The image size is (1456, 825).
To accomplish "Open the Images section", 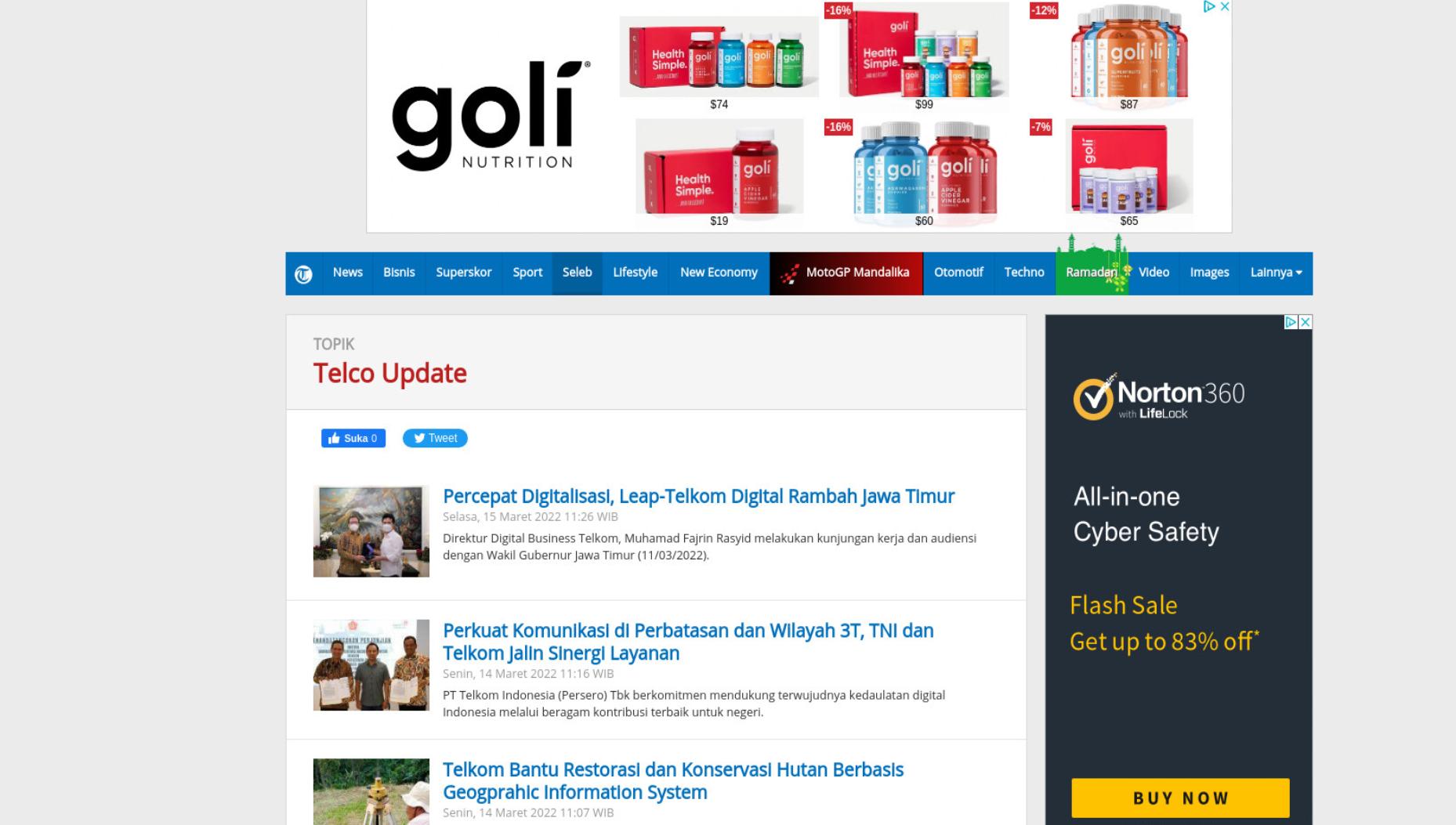I will point(1209,273).
